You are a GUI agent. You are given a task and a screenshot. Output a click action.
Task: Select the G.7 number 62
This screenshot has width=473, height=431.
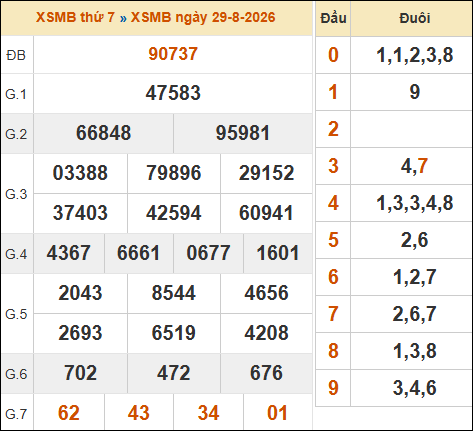click(x=69, y=413)
